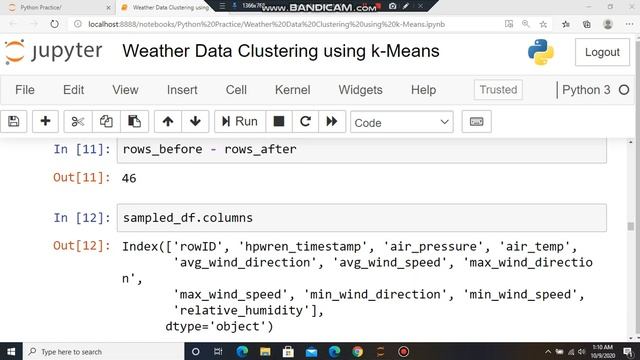Refresh the page in the browser

(54, 24)
